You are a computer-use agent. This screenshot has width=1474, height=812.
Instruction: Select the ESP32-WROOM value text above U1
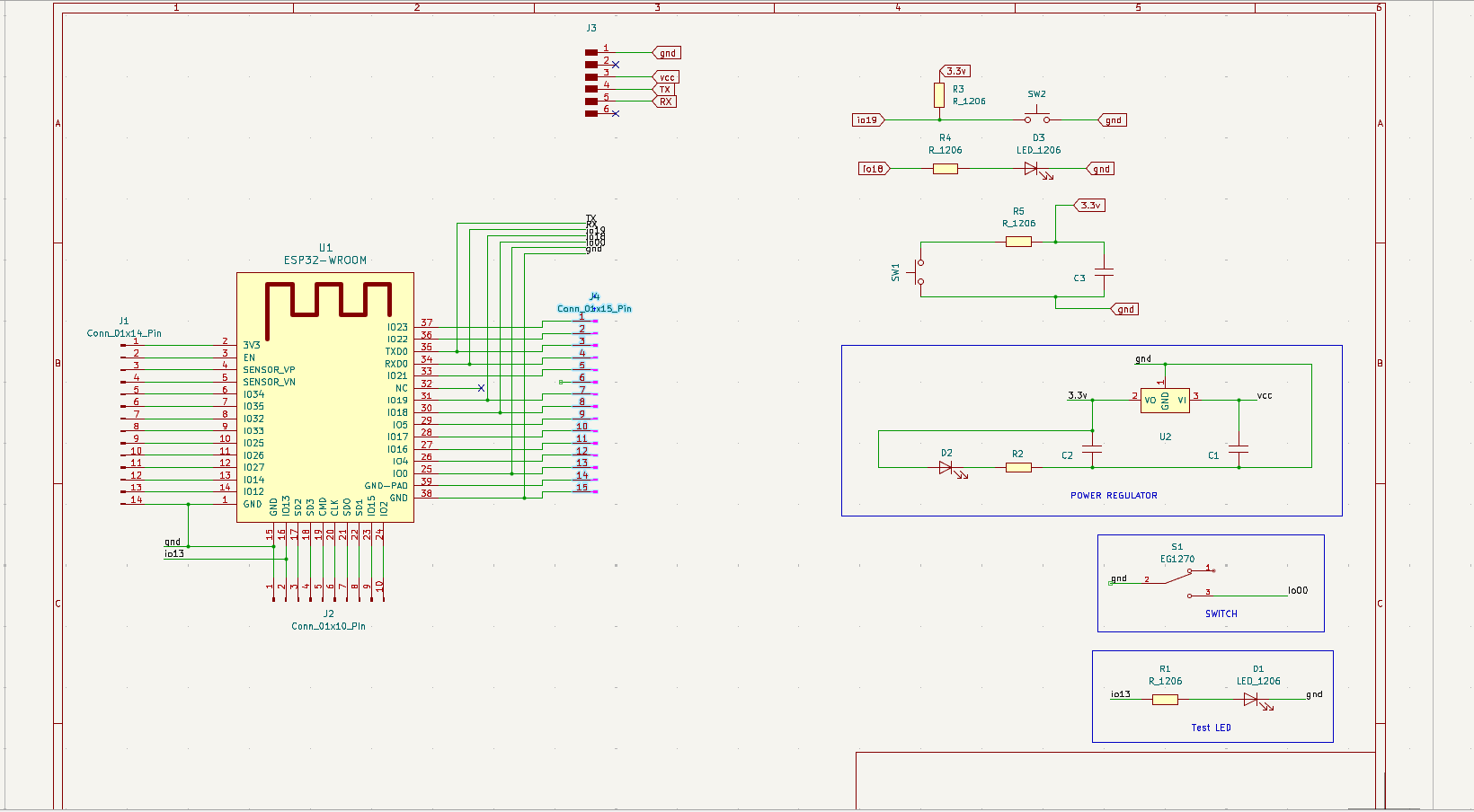325,260
